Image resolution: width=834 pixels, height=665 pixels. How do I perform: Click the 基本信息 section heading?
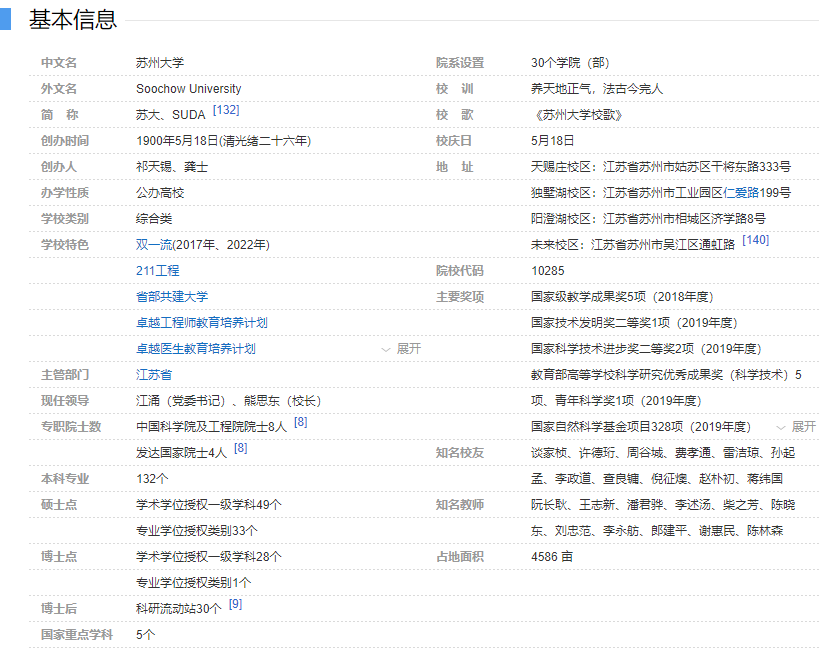(x=72, y=19)
